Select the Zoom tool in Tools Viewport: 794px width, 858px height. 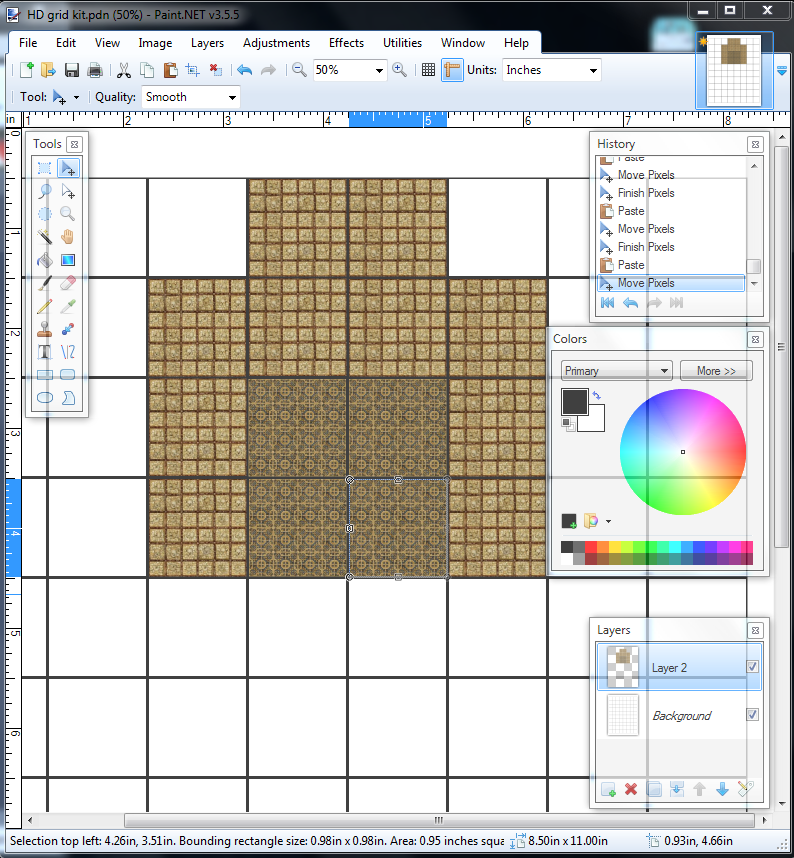point(68,214)
